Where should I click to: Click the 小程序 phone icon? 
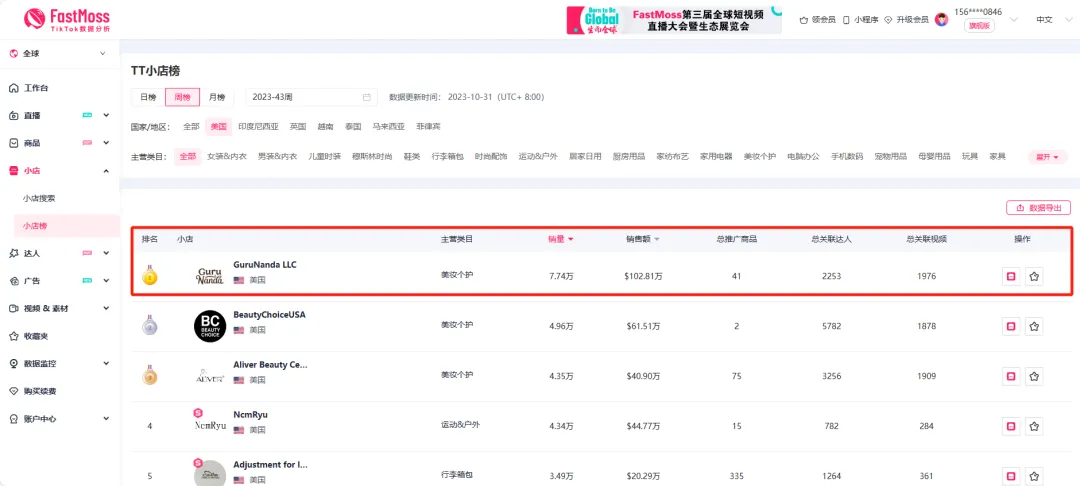(846, 20)
